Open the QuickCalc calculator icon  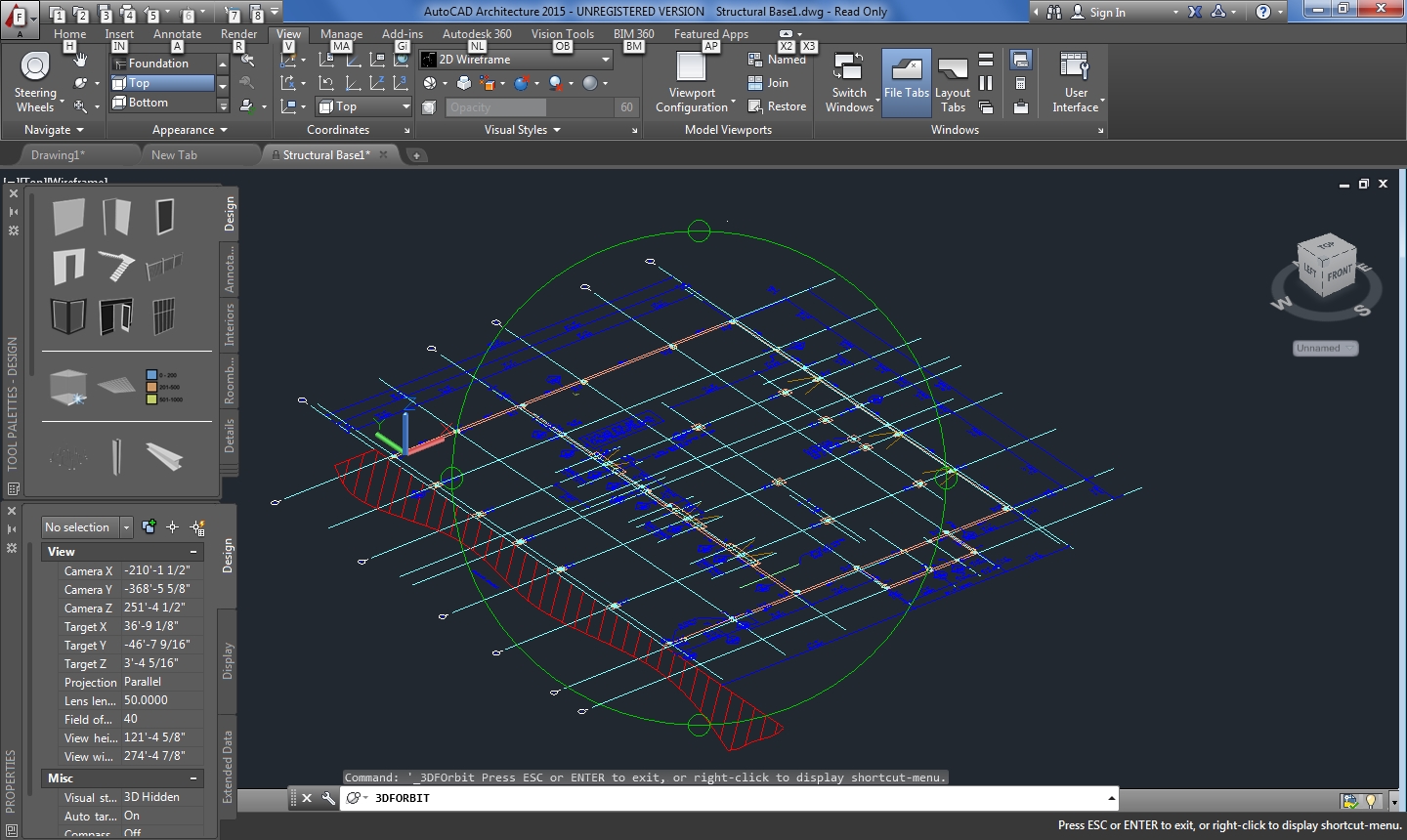[x=1021, y=84]
